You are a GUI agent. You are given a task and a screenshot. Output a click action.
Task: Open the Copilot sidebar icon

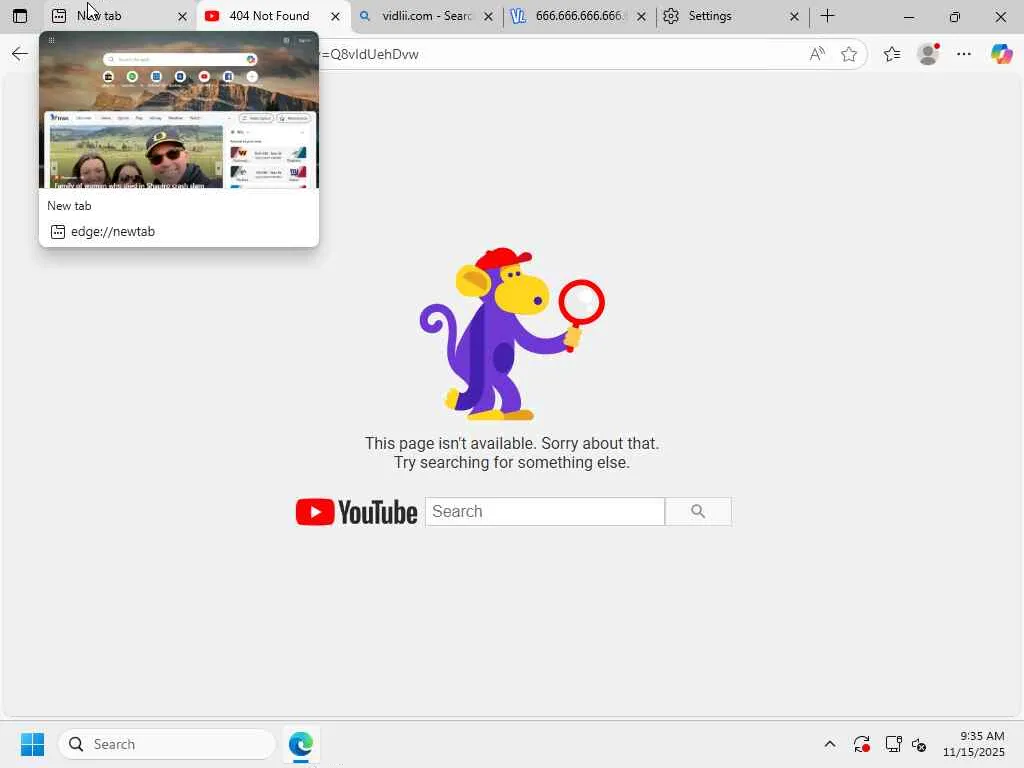(x=1001, y=54)
